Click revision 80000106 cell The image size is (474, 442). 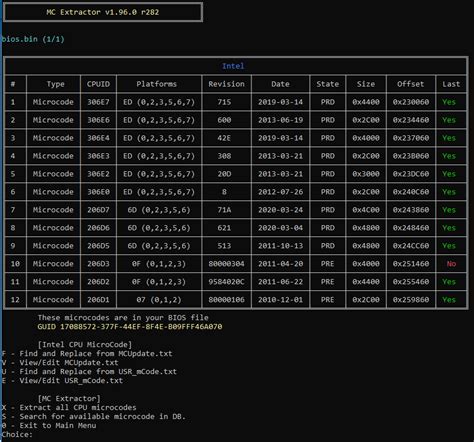click(x=226, y=300)
